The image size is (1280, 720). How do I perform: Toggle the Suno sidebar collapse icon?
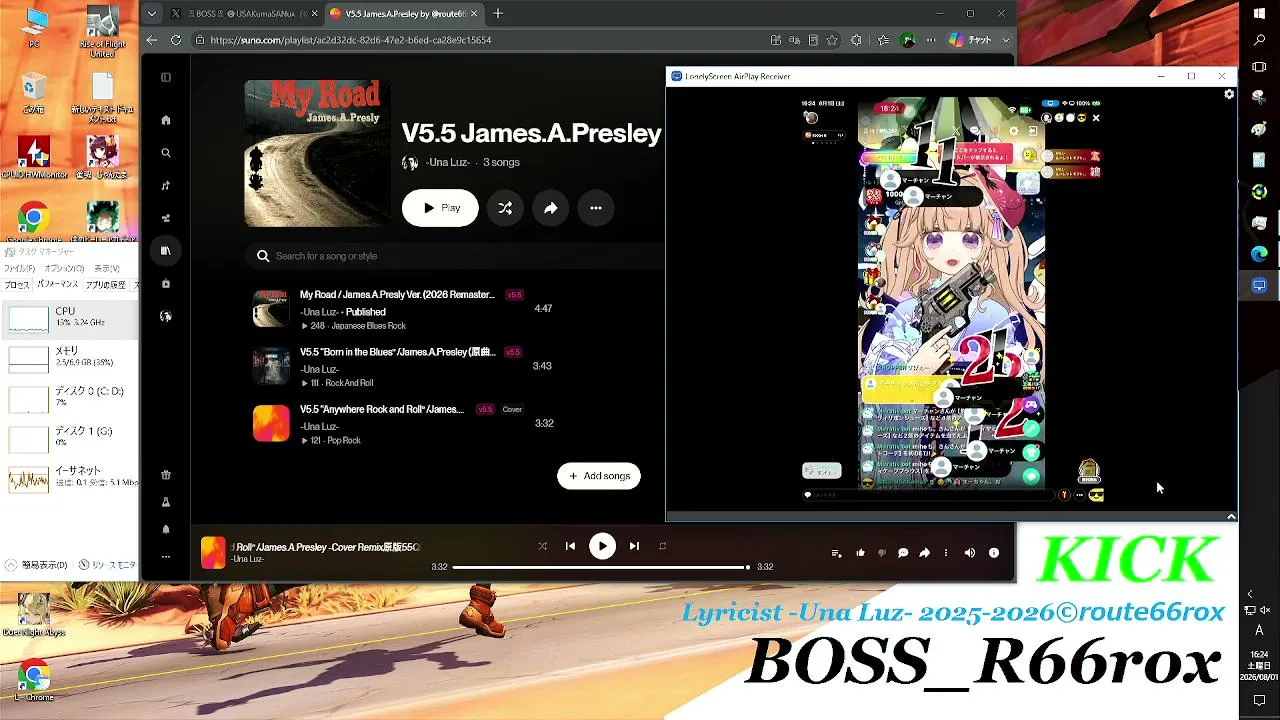(x=166, y=77)
